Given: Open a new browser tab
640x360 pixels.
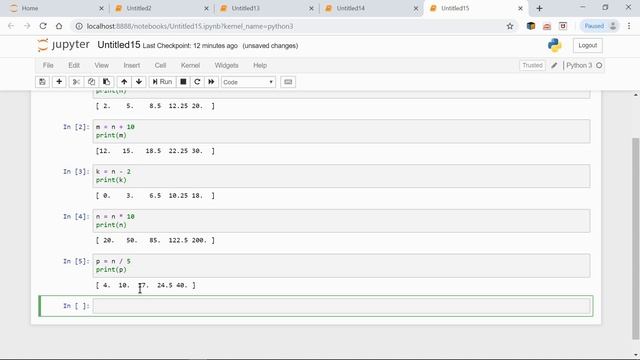Looking at the screenshot, I should coord(539,8).
